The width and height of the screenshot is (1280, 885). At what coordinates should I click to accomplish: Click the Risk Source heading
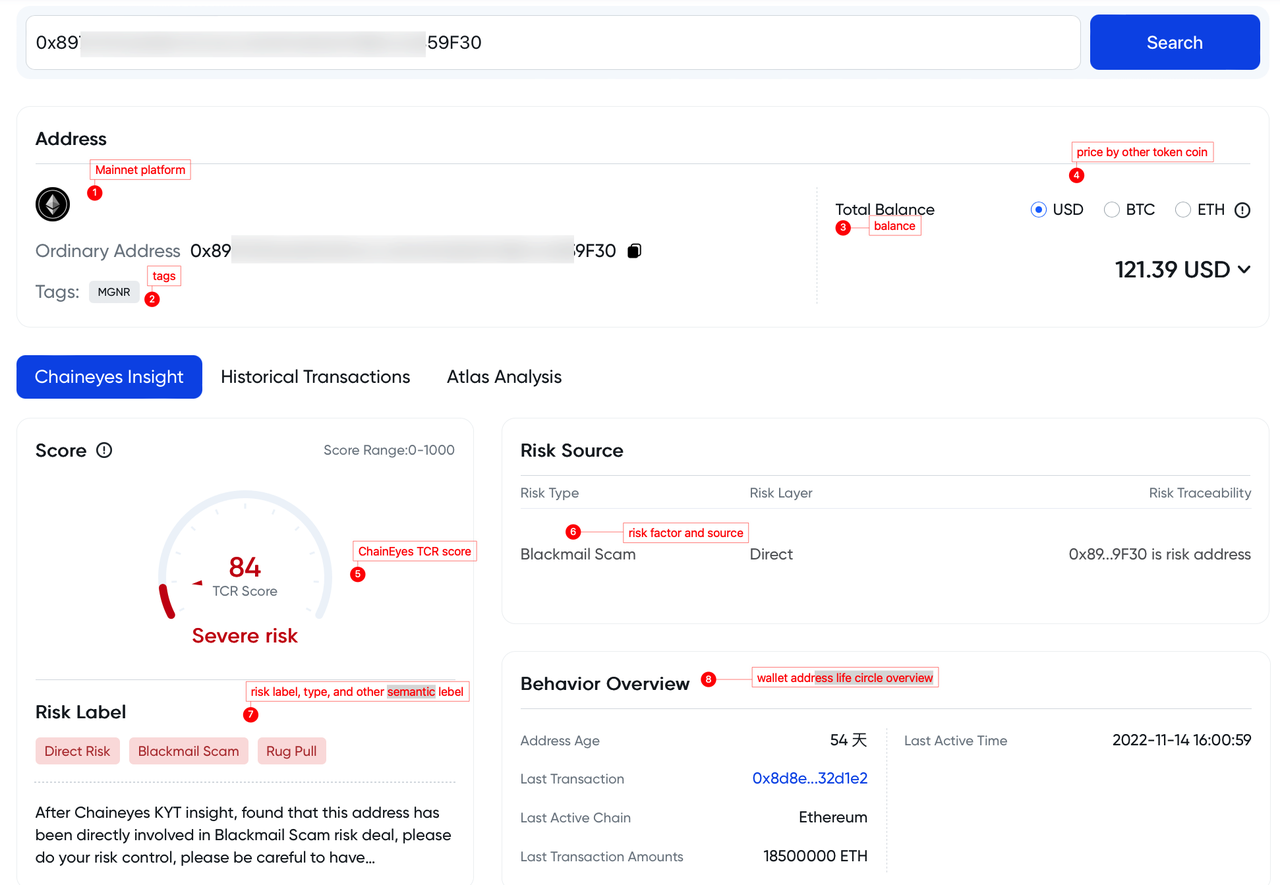(572, 451)
